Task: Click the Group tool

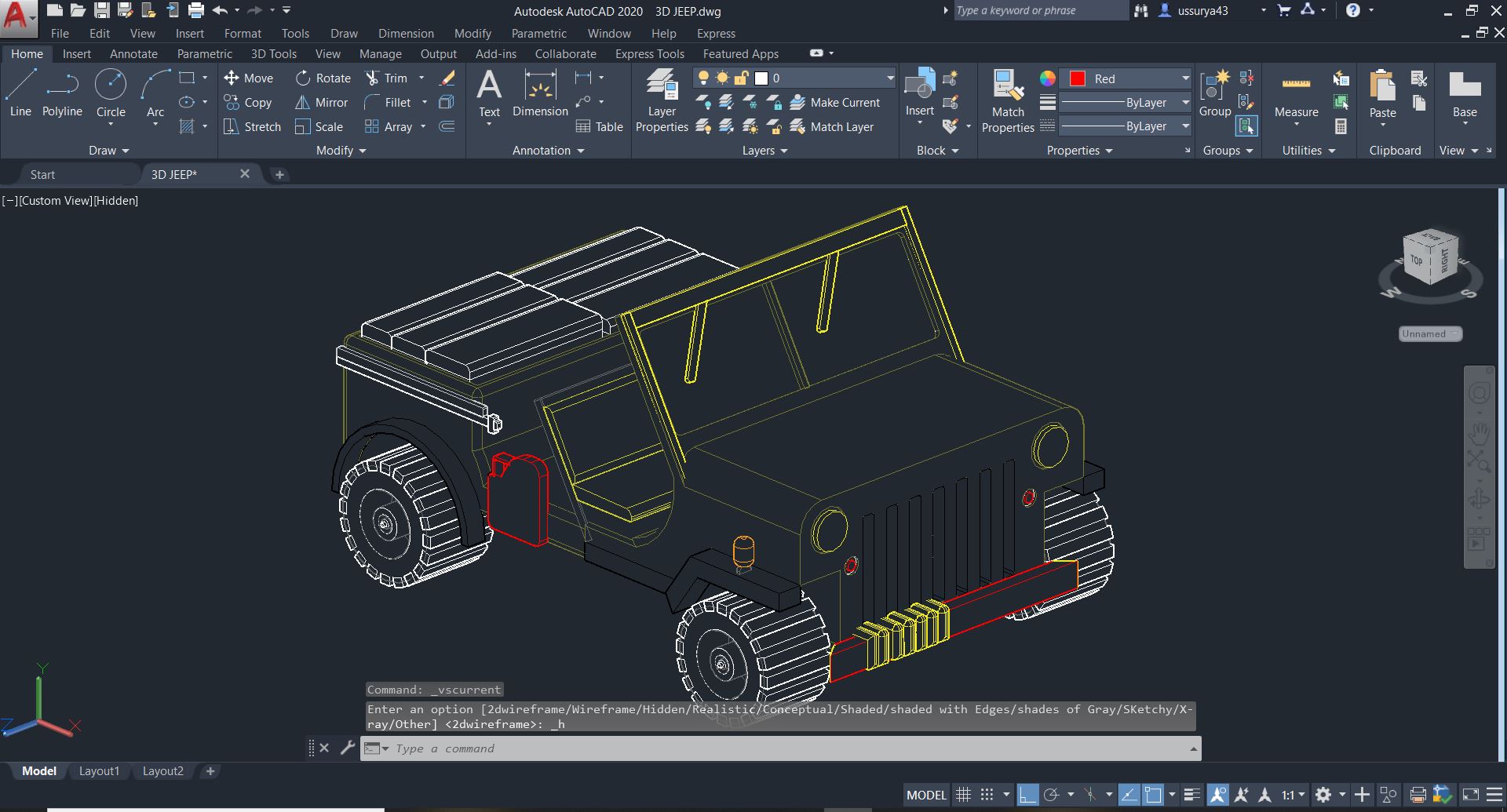Action: (x=1214, y=93)
